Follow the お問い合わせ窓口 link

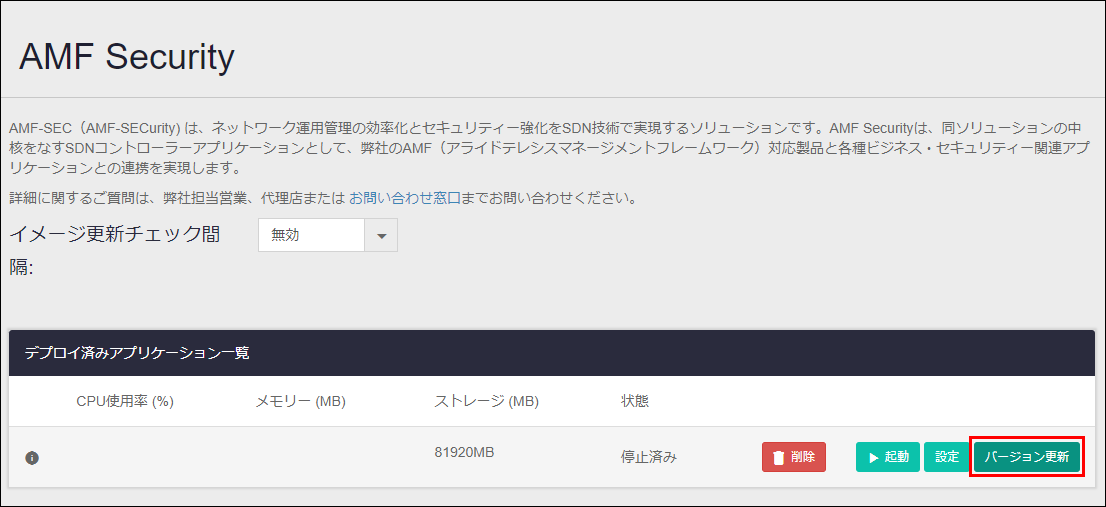click(x=405, y=198)
